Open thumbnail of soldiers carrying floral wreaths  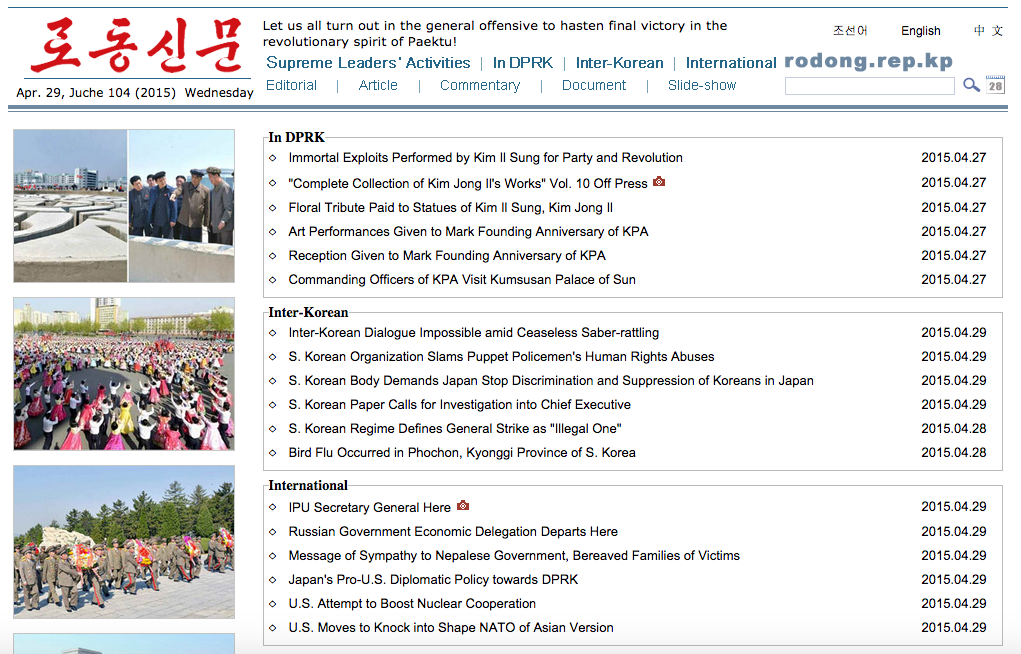pos(124,542)
